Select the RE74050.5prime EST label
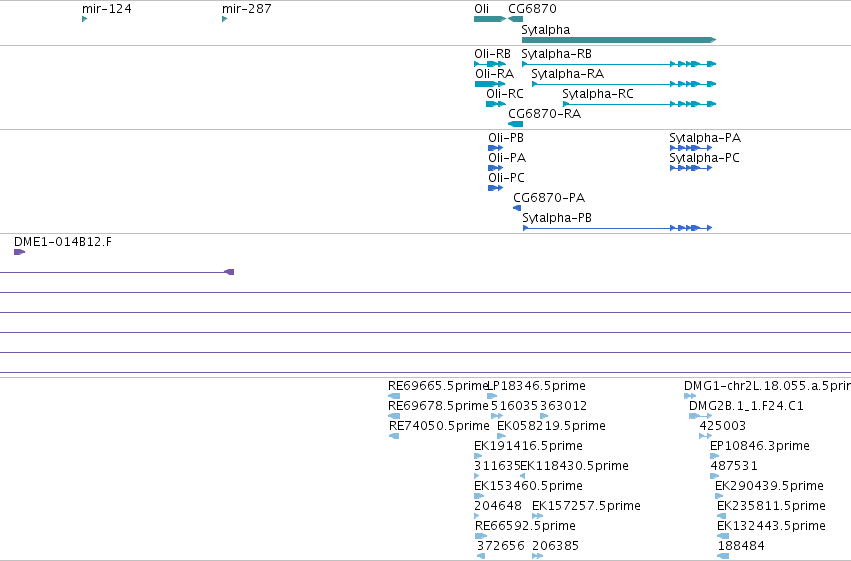Screen dimensions: 851x561 click(439, 426)
